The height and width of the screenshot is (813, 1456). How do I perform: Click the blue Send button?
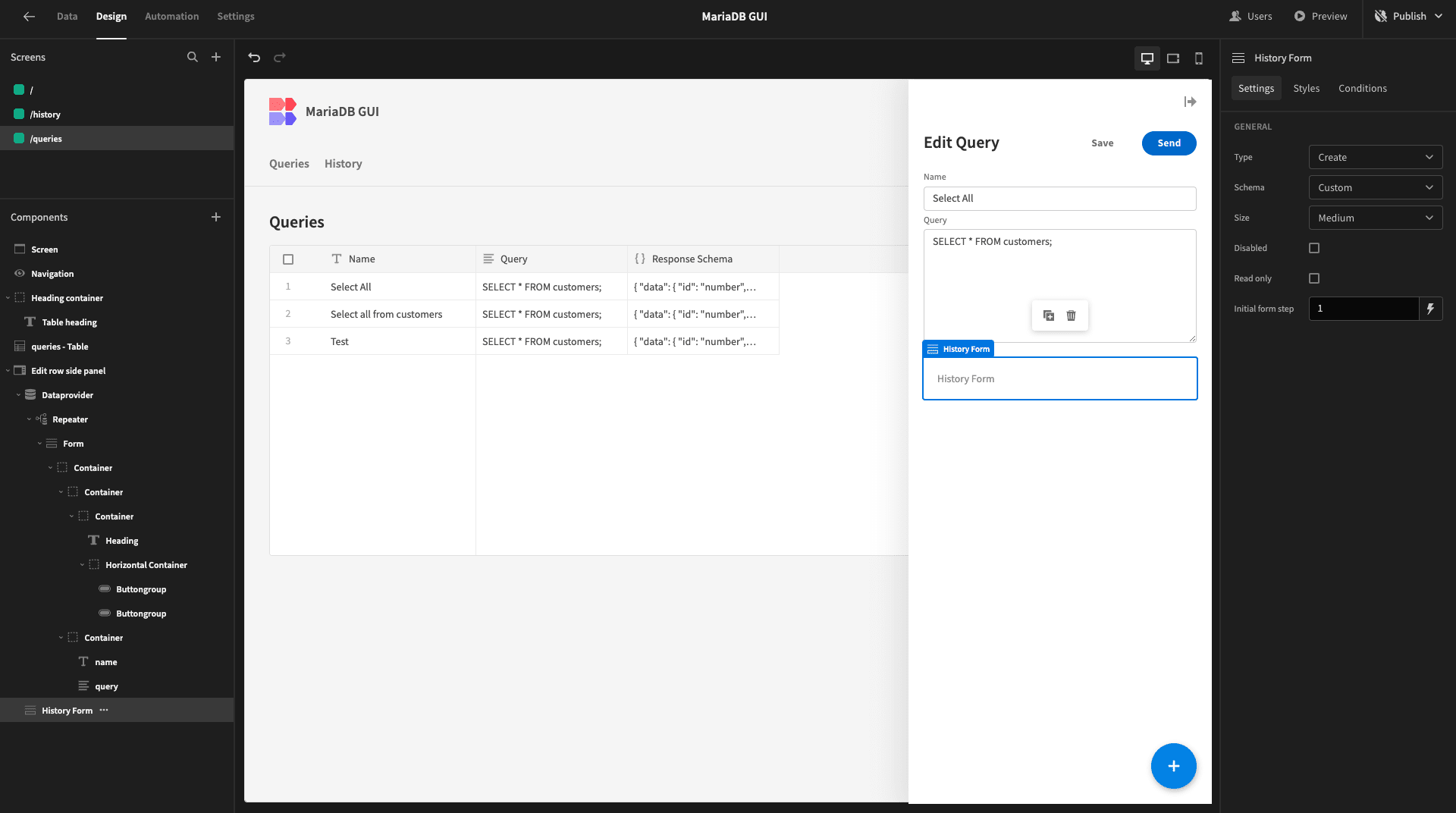1169,143
